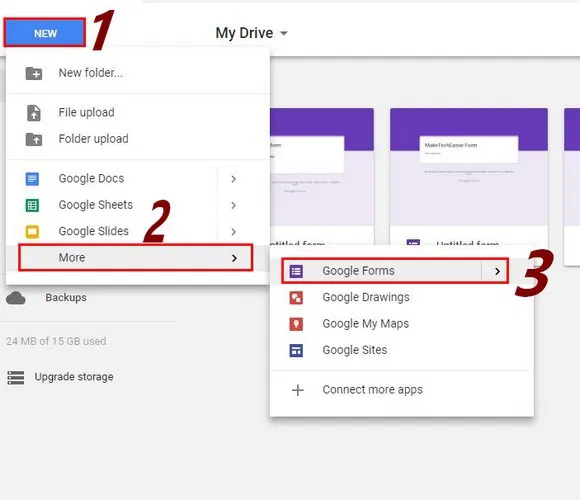
Task: Click the plus icon for Connect more apps
Action: click(298, 390)
